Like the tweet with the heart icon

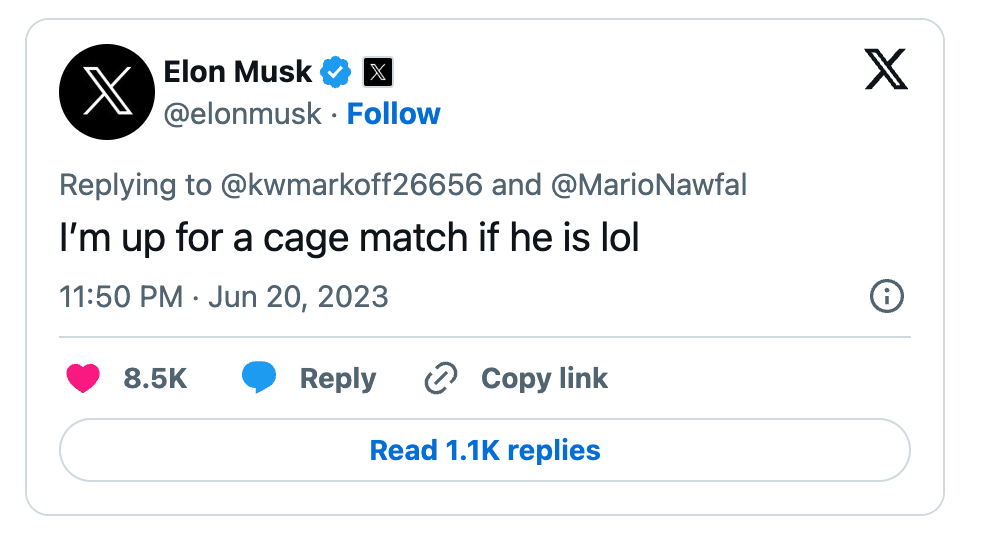pyautogui.click(x=83, y=378)
